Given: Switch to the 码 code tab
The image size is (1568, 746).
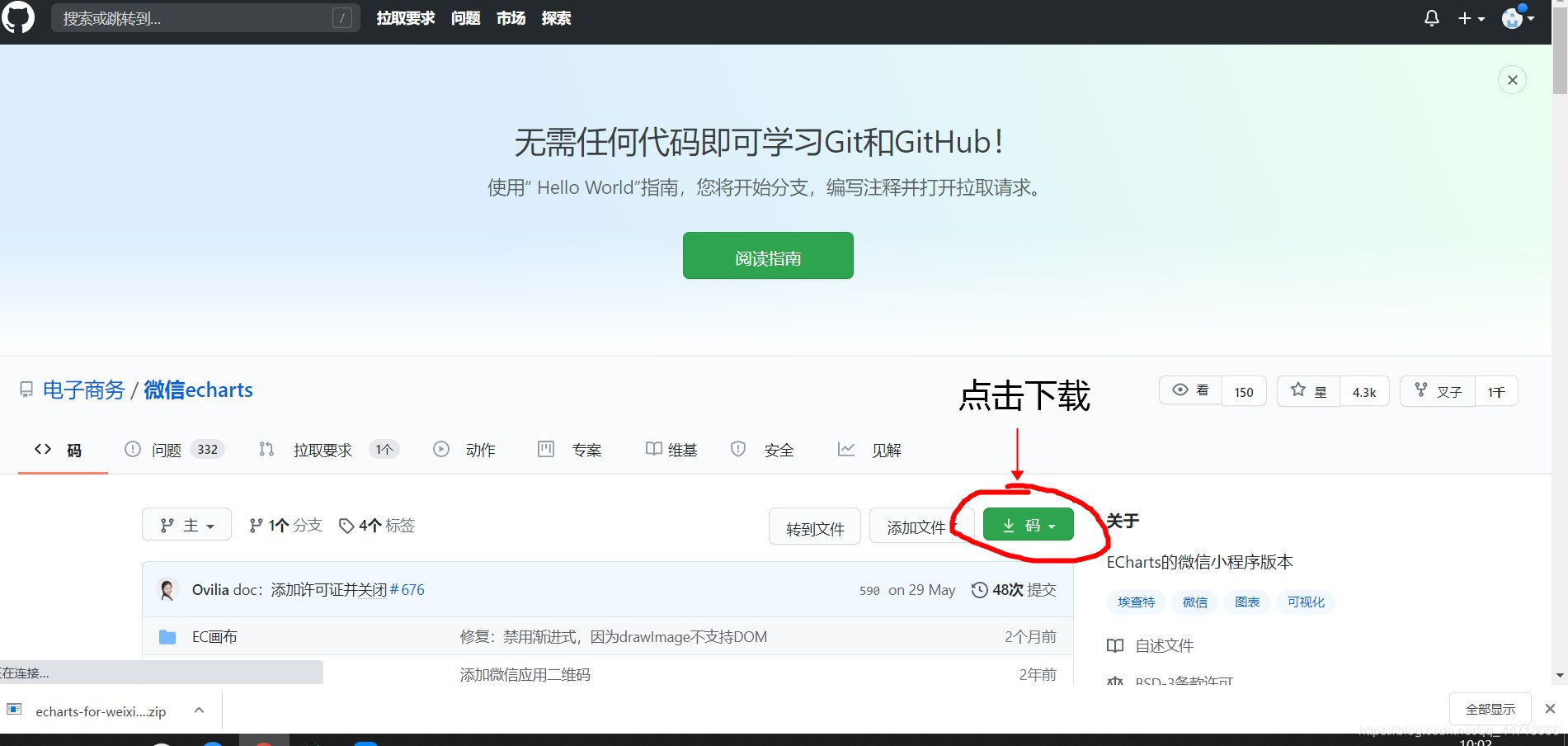Looking at the screenshot, I should [63, 450].
